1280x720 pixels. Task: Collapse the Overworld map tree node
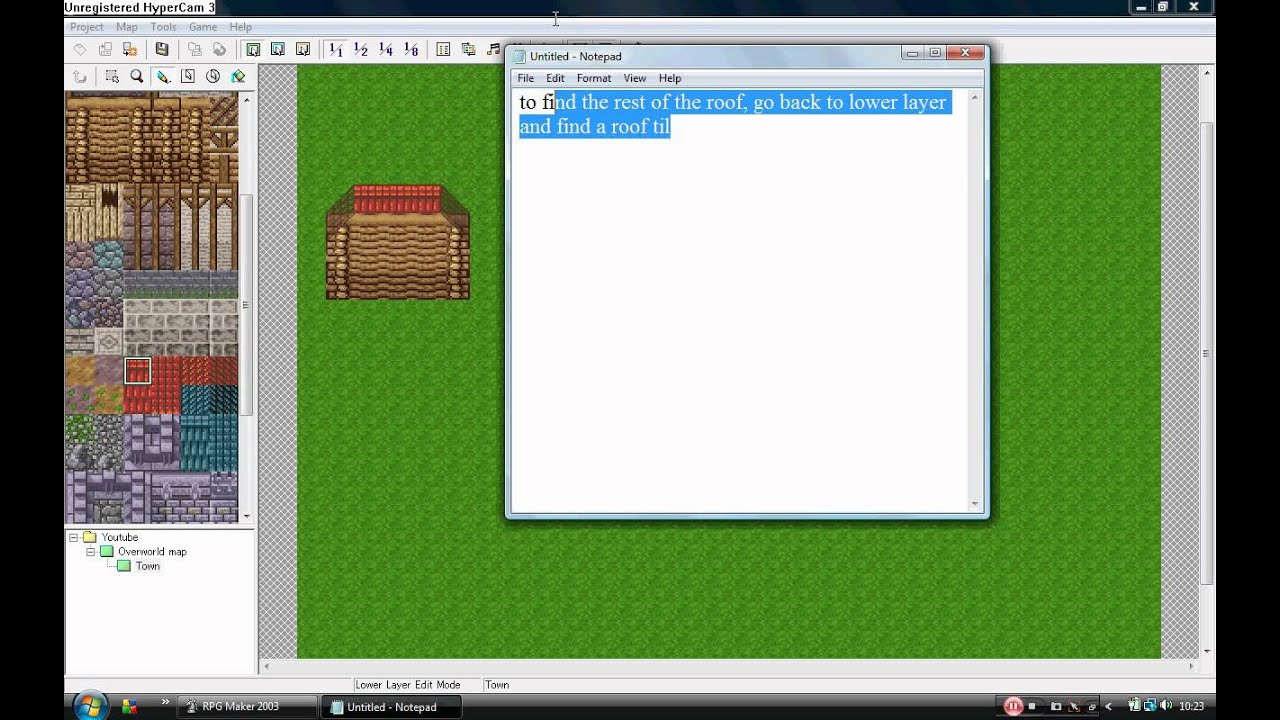(90, 551)
